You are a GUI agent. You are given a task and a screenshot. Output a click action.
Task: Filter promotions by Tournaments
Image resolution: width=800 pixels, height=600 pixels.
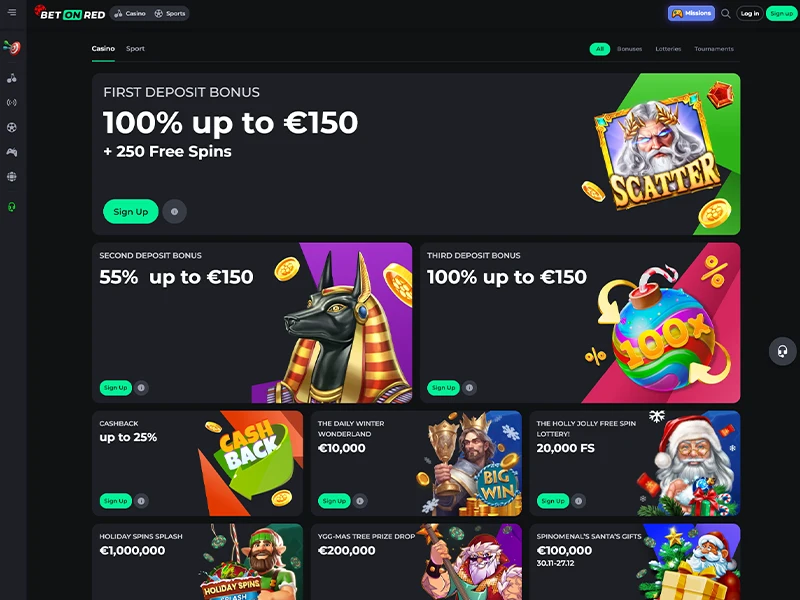[x=714, y=49]
